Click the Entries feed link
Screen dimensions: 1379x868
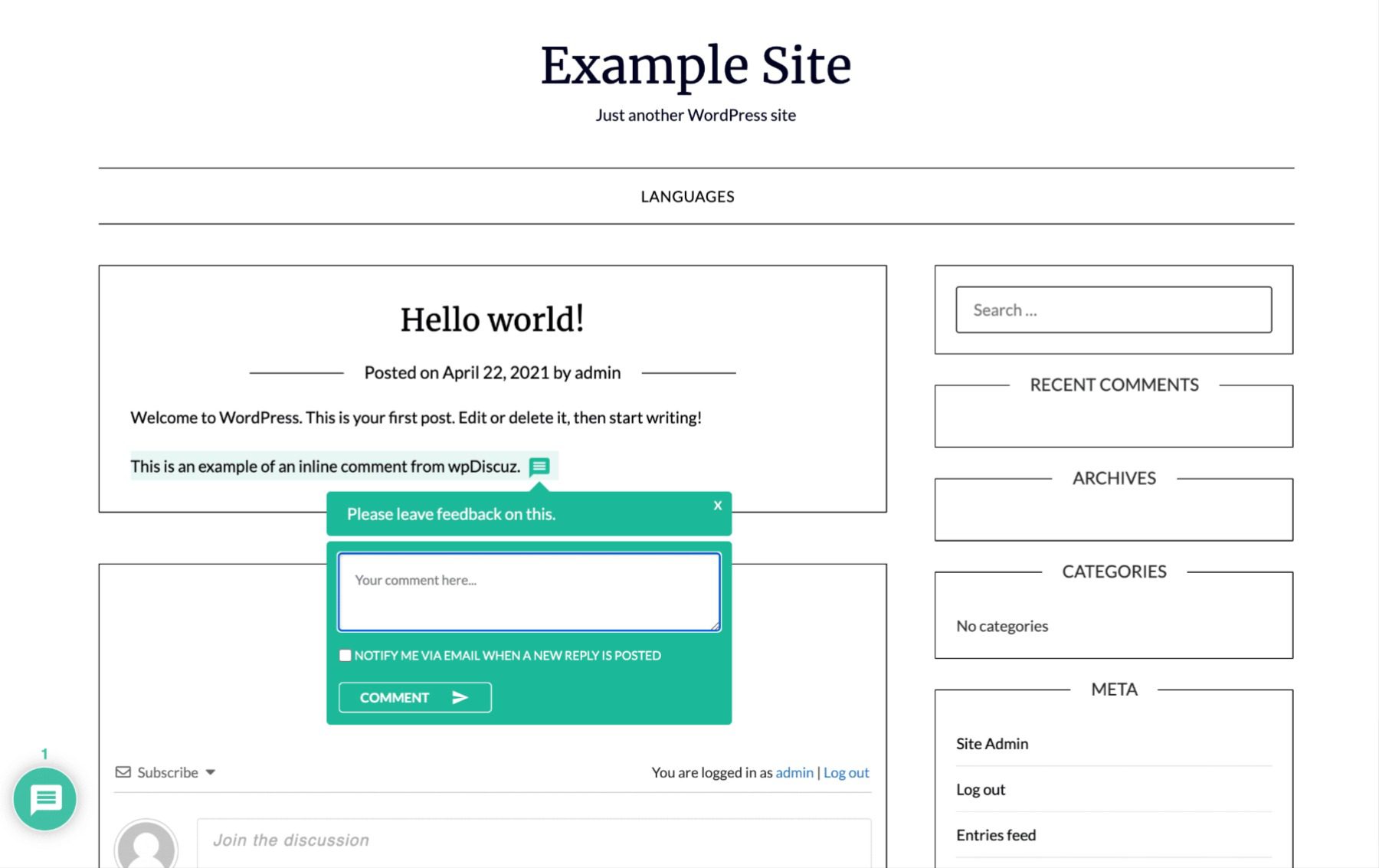[x=996, y=834]
